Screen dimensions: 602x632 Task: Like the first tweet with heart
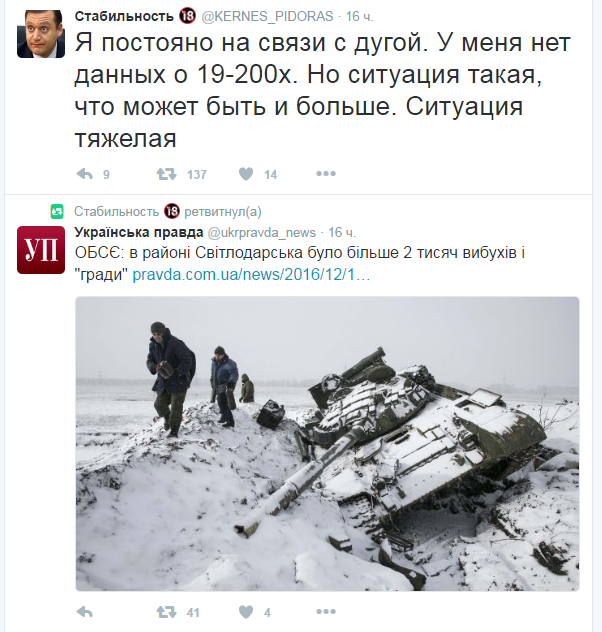pyautogui.click(x=246, y=174)
